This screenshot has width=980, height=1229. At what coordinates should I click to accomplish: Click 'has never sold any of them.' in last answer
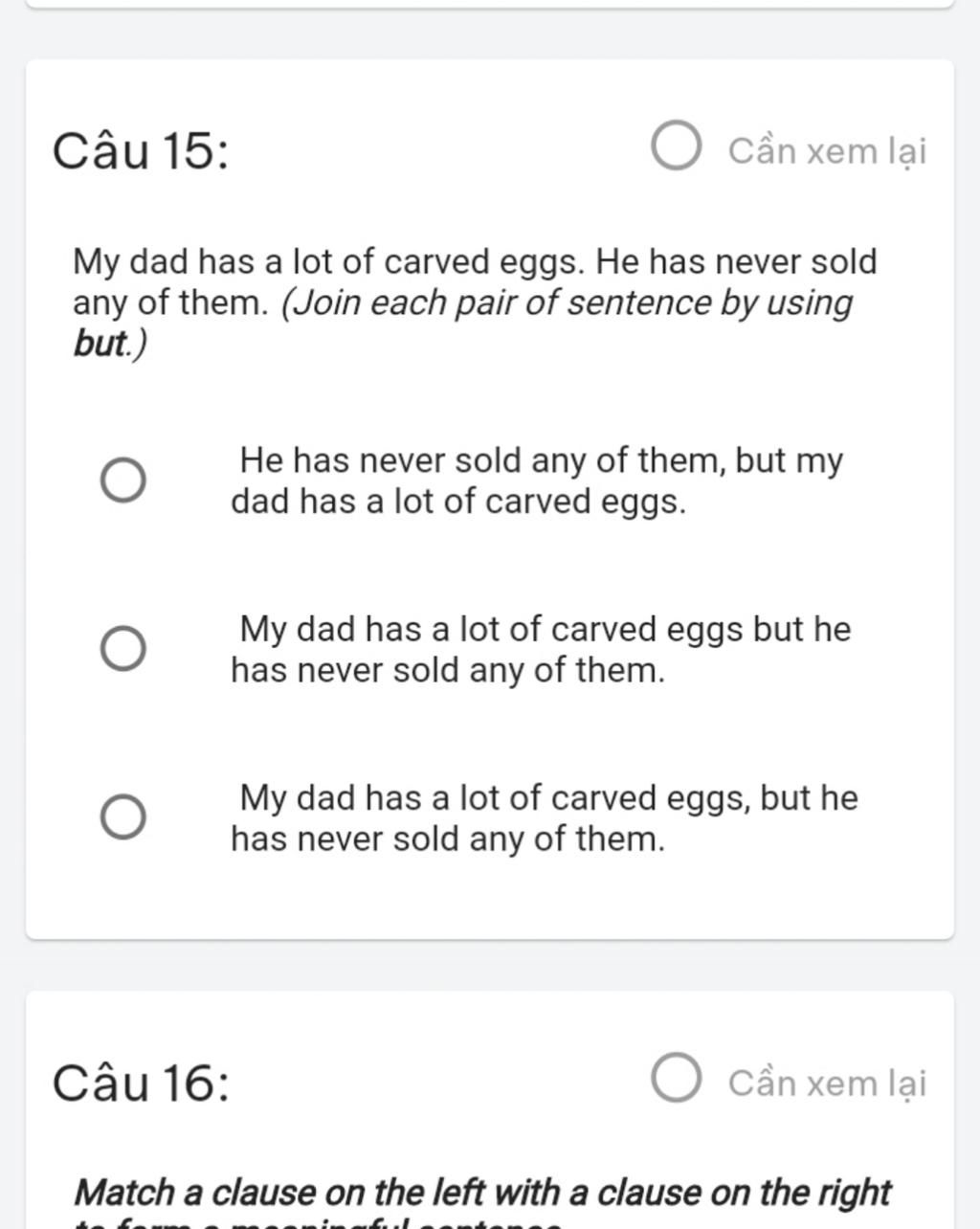[448, 839]
